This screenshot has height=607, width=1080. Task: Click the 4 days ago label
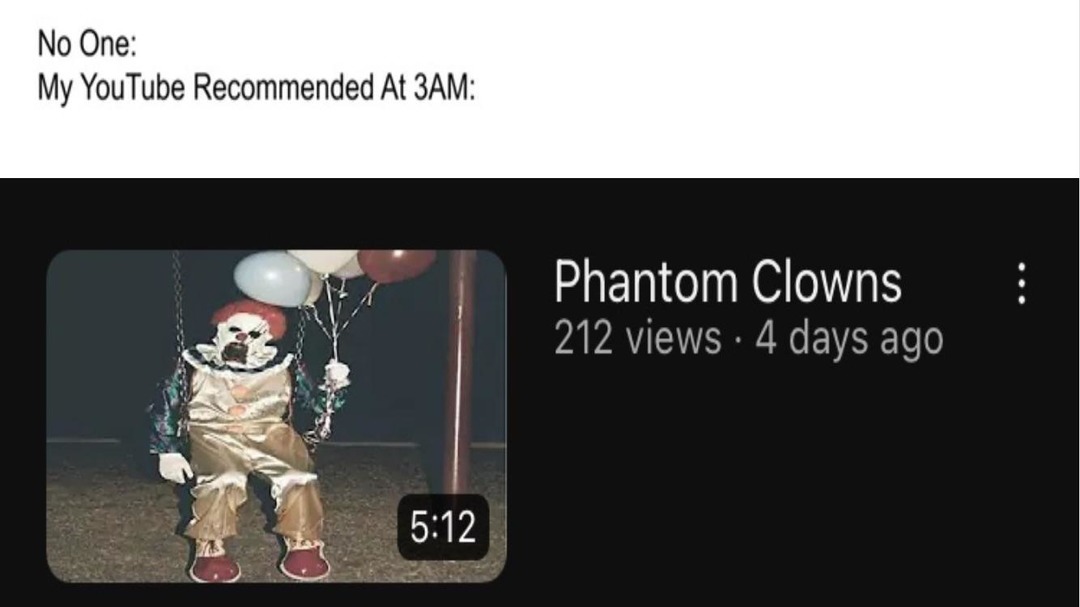point(849,340)
